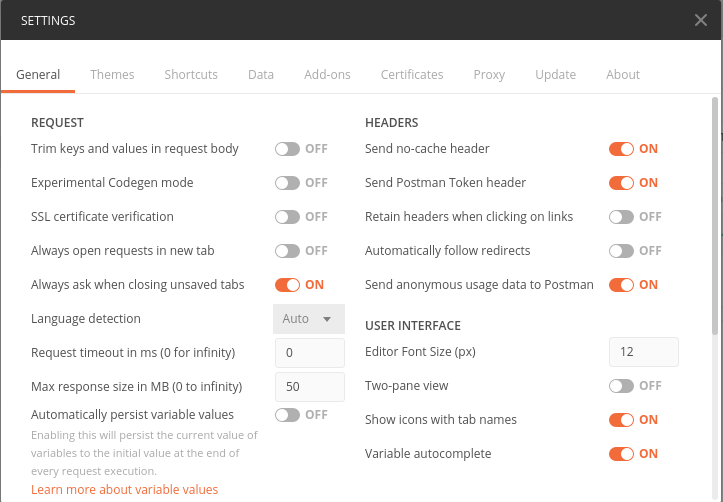Click the SSL certificate verification label
Screen dimensions: 723x502
point(102,217)
